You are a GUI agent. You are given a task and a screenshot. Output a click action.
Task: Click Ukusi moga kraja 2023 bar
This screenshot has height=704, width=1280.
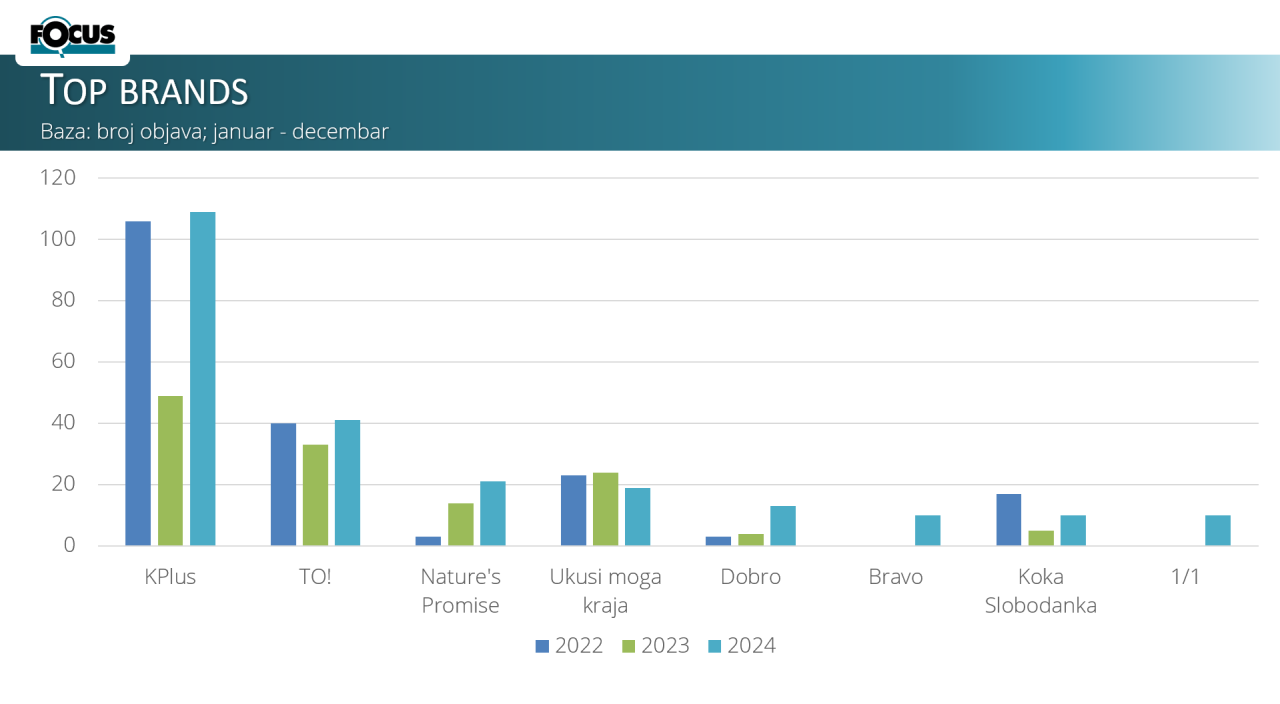(x=606, y=509)
